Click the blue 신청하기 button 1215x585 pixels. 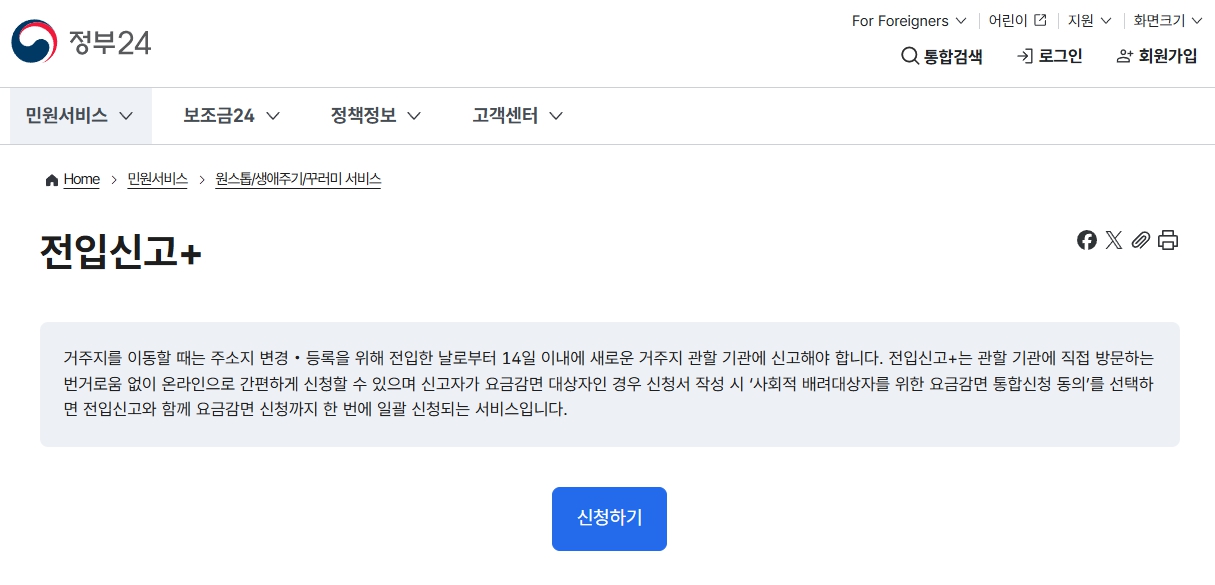point(608,518)
